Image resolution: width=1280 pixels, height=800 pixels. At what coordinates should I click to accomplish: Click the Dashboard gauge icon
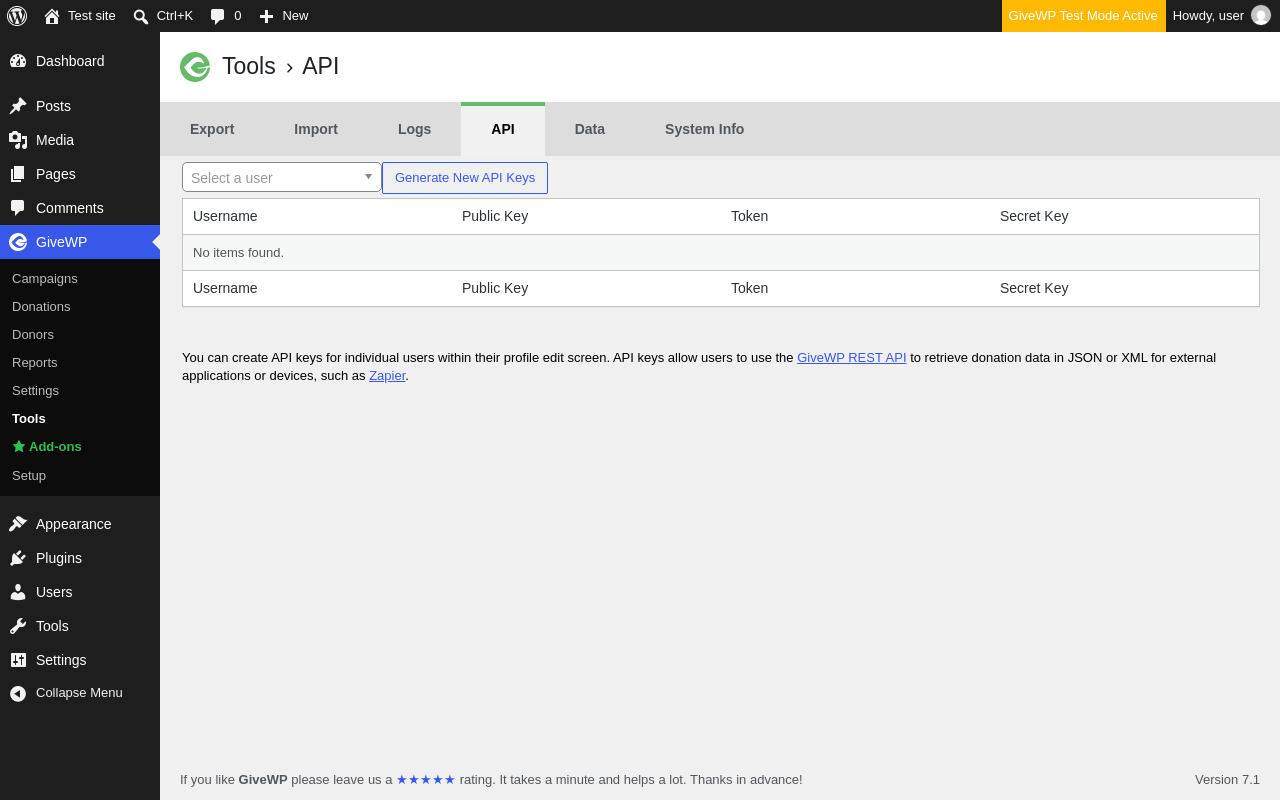18,61
